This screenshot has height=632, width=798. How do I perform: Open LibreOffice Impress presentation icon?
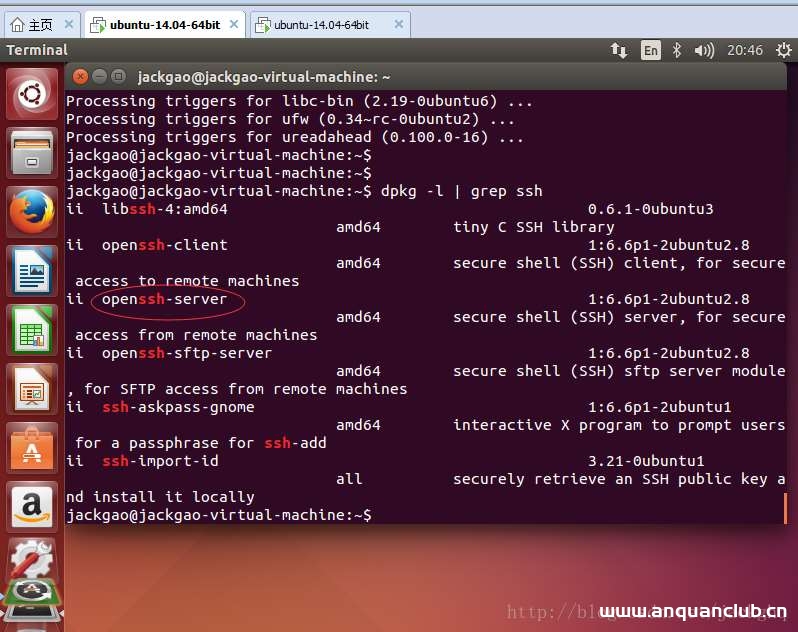coord(32,389)
